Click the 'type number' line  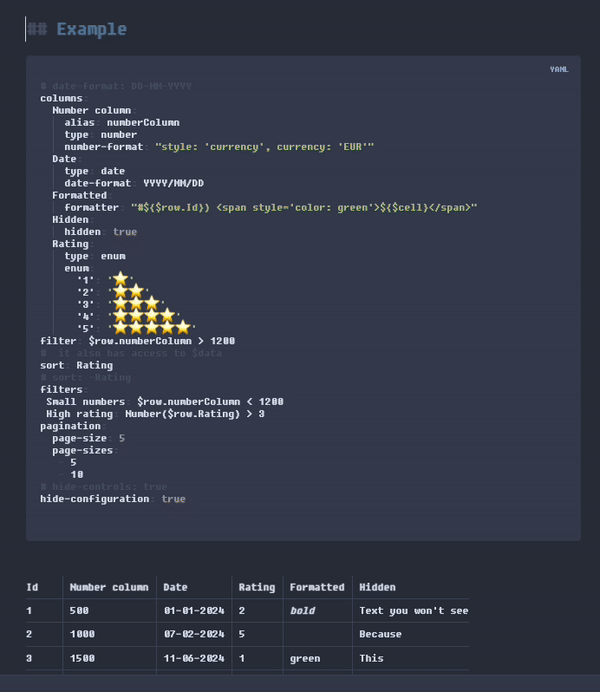101,135
